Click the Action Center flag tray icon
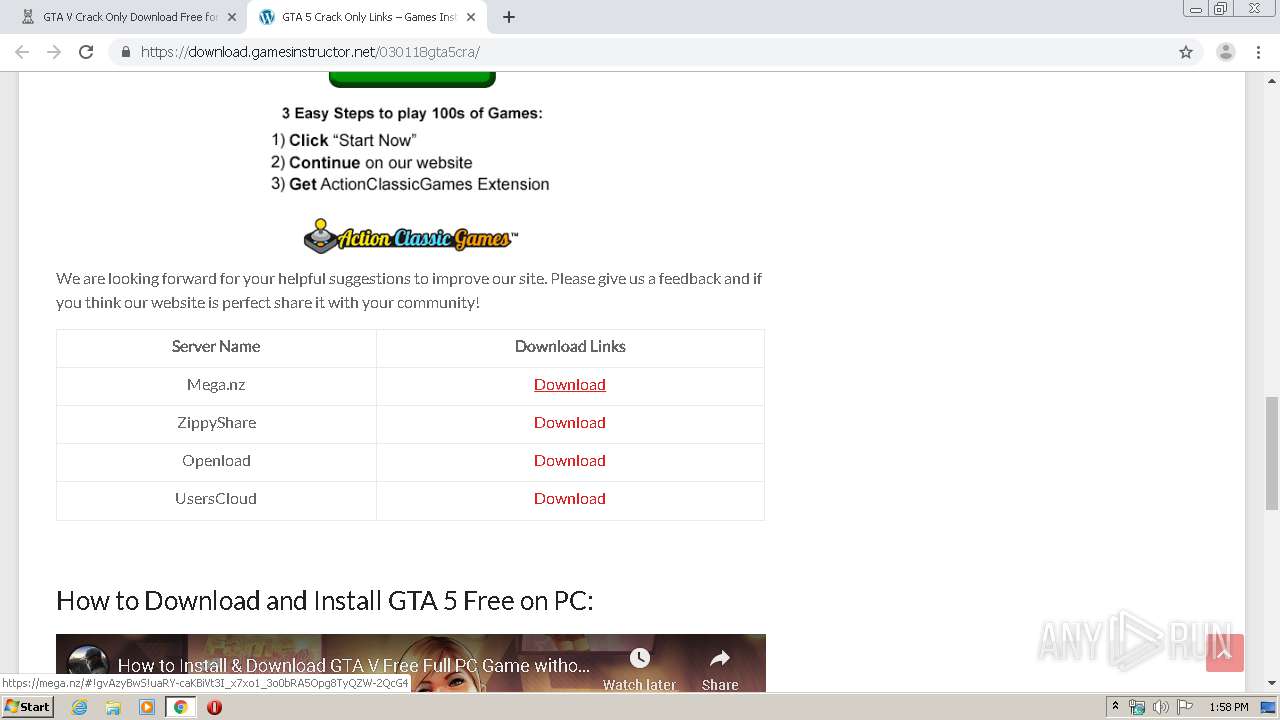This screenshot has width=1280, height=720. point(1185,707)
